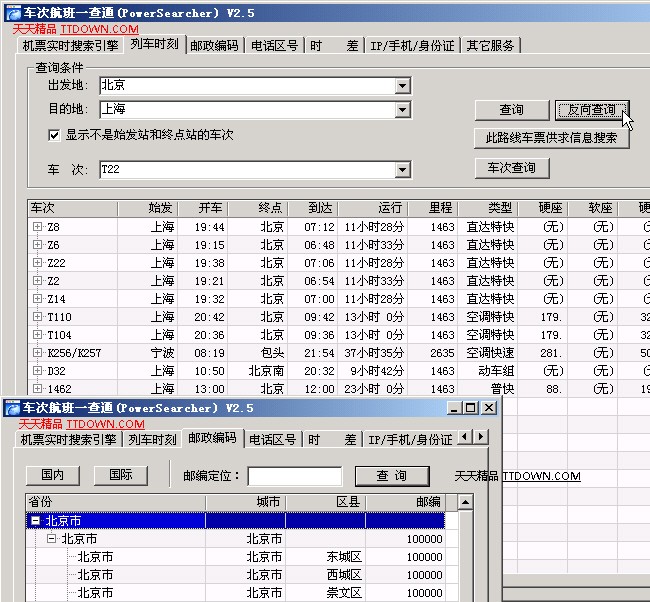Image resolution: width=650 pixels, height=602 pixels.
Task: Open the 目的地 dropdown arrow
Action: click(x=402, y=110)
